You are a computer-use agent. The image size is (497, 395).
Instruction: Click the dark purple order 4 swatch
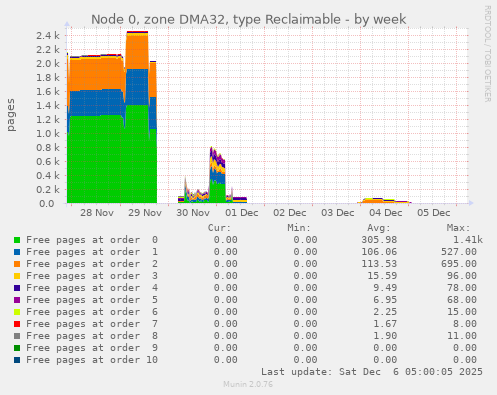[17, 288]
